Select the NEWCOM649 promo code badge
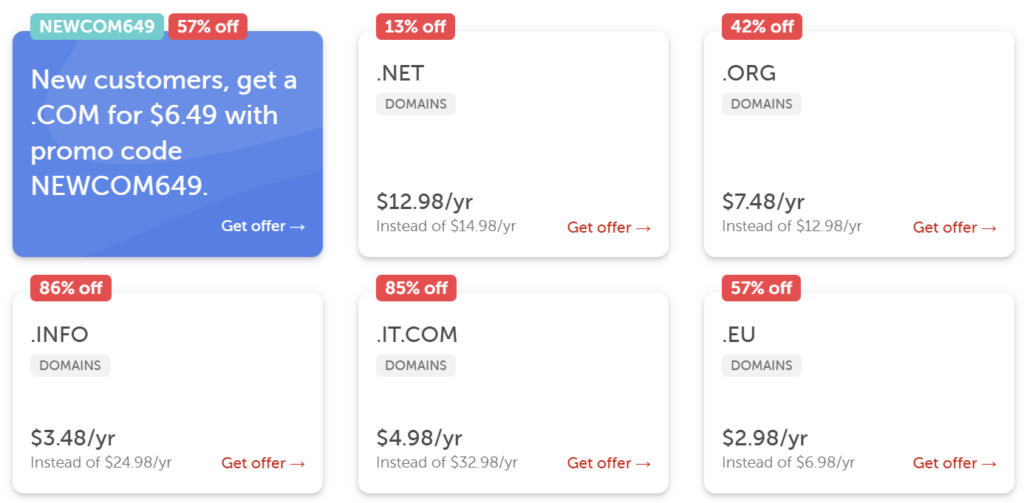 tap(97, 26)
